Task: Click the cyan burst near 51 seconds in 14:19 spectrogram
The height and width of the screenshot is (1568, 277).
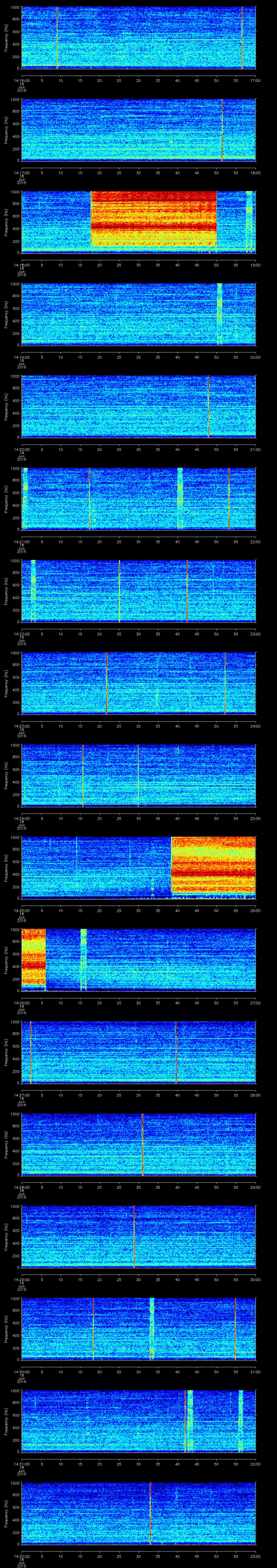Action: click(x=220, y=314)
